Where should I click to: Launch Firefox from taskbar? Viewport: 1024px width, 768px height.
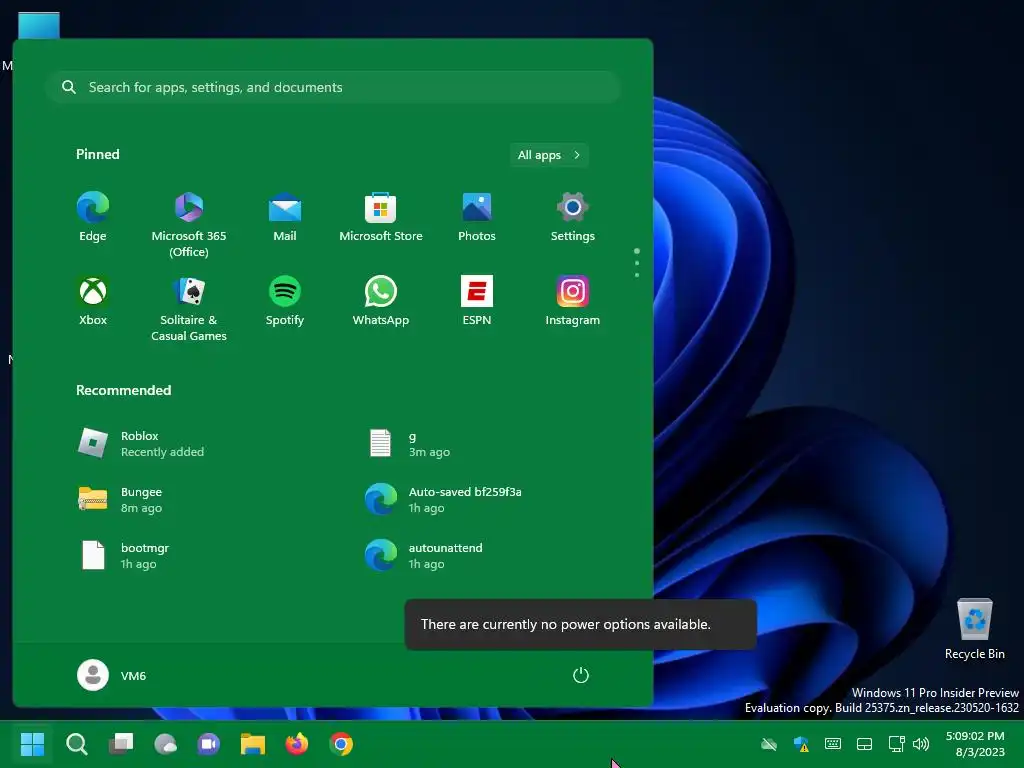297,744
